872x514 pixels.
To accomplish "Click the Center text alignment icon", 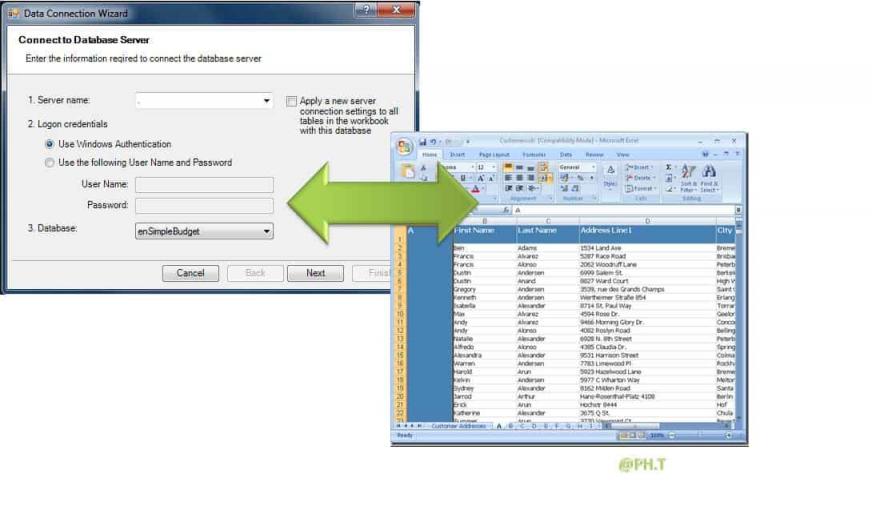I will click(519, 178).
